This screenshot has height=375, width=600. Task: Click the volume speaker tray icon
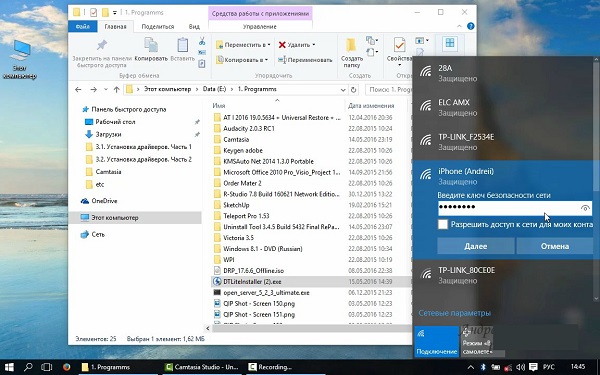[x=520, y=367]
